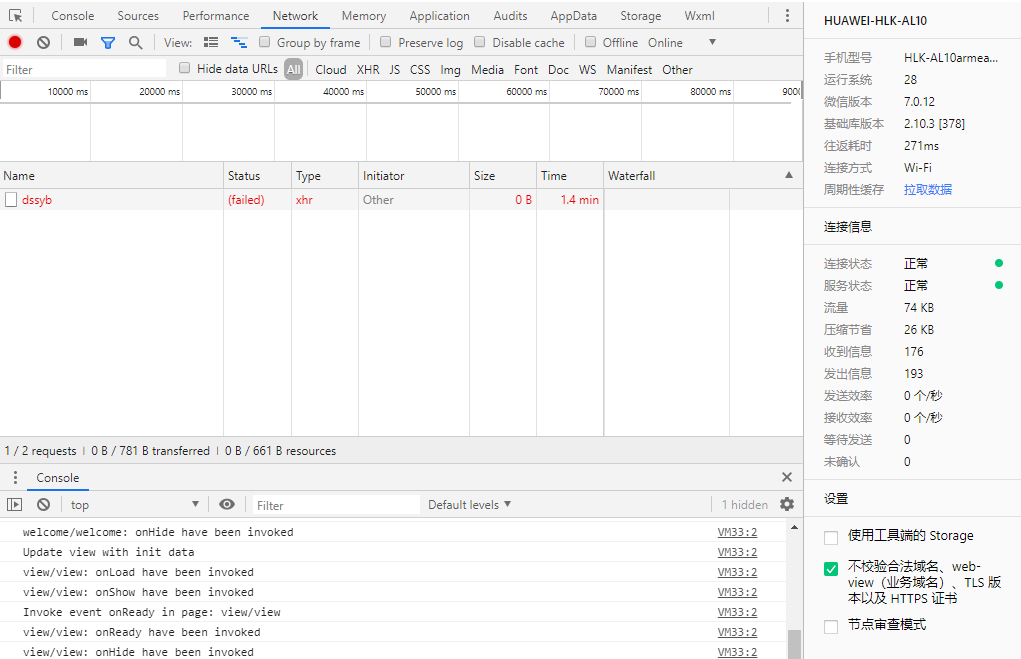Filter requests by XHR
Image resolution: width=1021 pixels, height=659 pixels.
pyautogui.click(x=368, y=69)
